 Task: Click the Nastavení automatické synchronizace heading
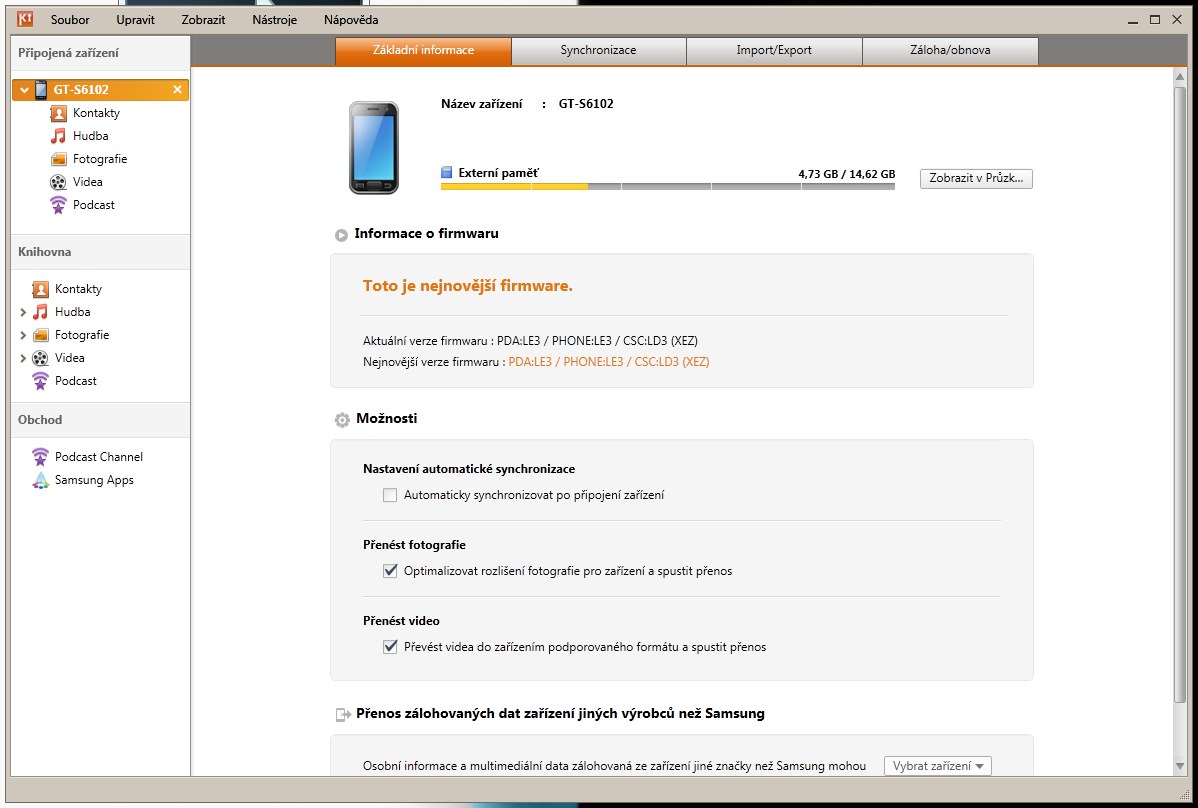469,469
